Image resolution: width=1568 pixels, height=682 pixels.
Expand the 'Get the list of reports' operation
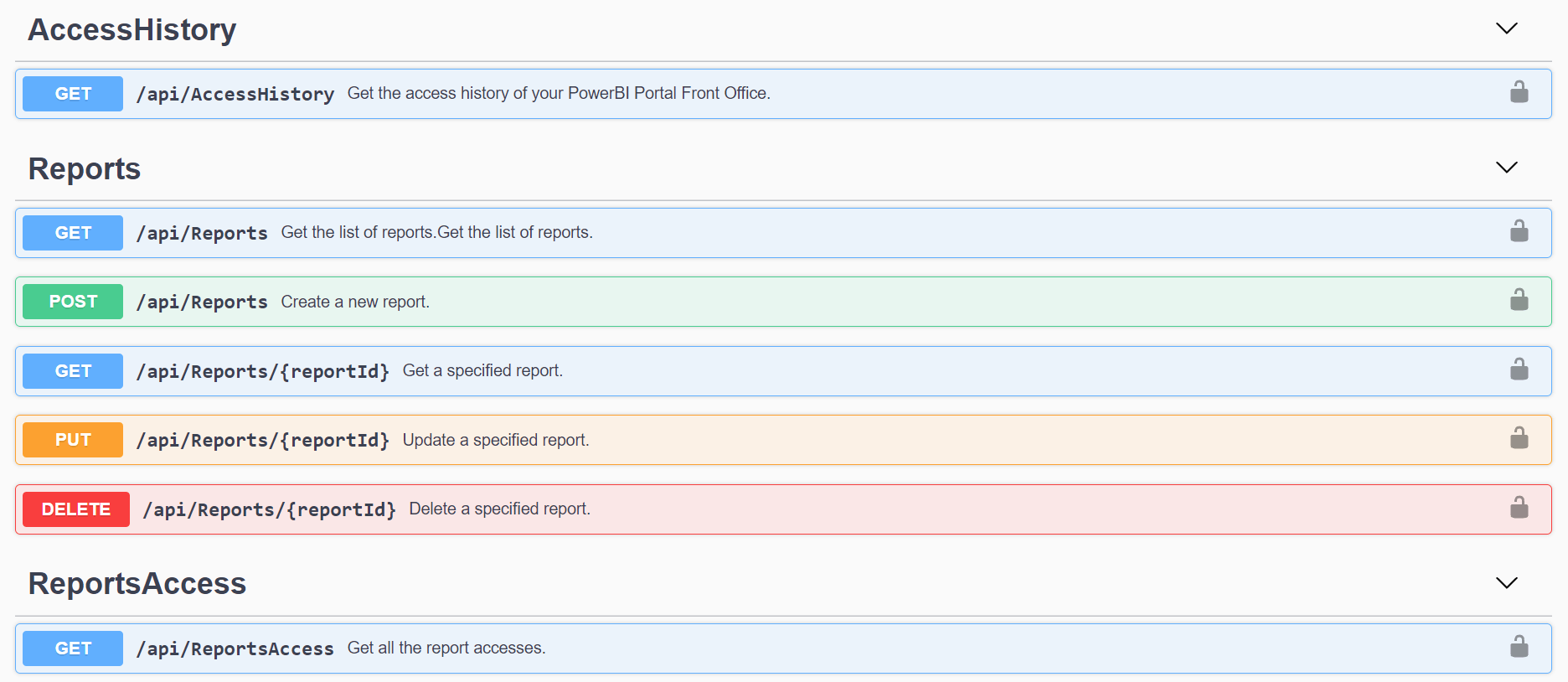point(436,233)
